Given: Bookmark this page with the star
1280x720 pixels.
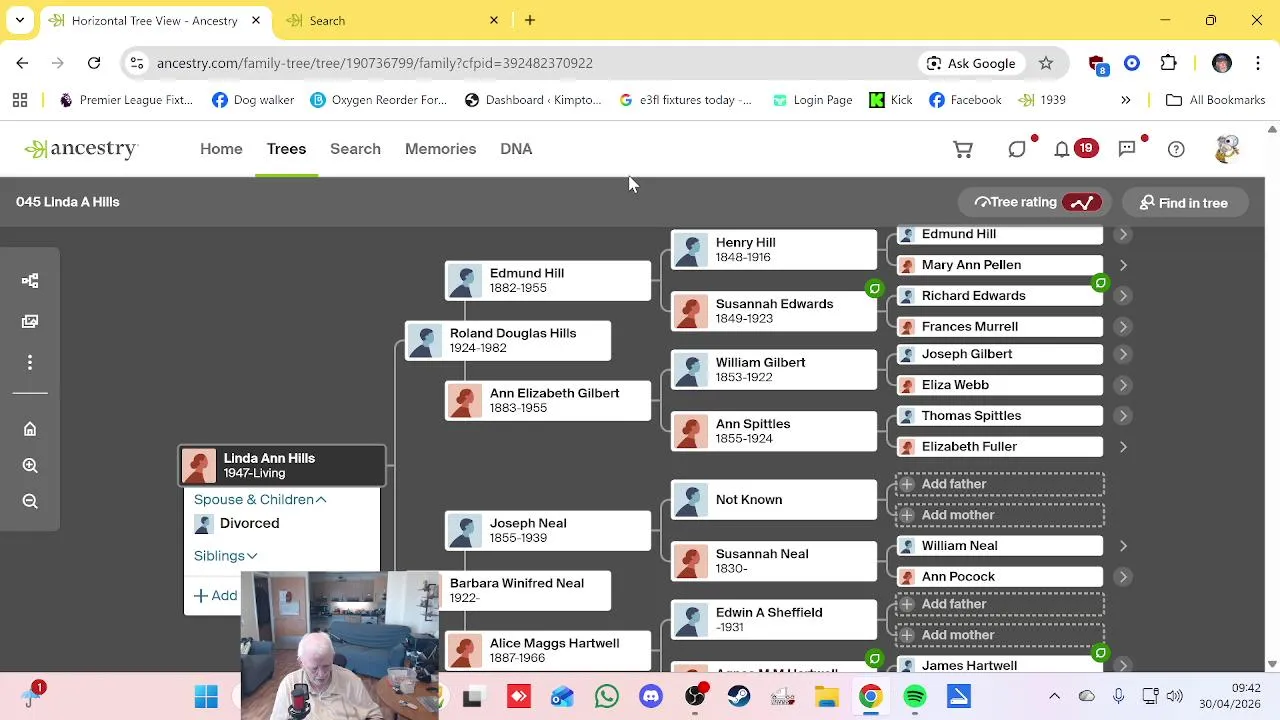Looking at the screenshot, I should point(1046,63).
